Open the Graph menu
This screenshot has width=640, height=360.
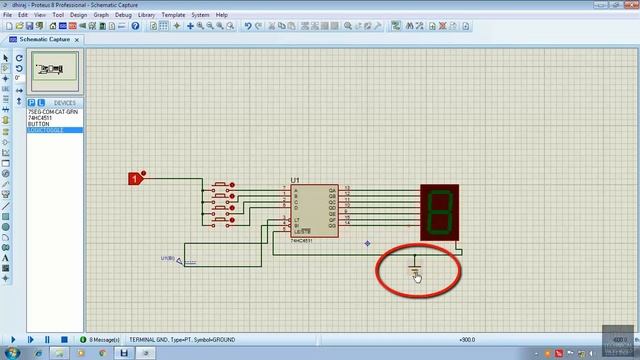(101, 15)
